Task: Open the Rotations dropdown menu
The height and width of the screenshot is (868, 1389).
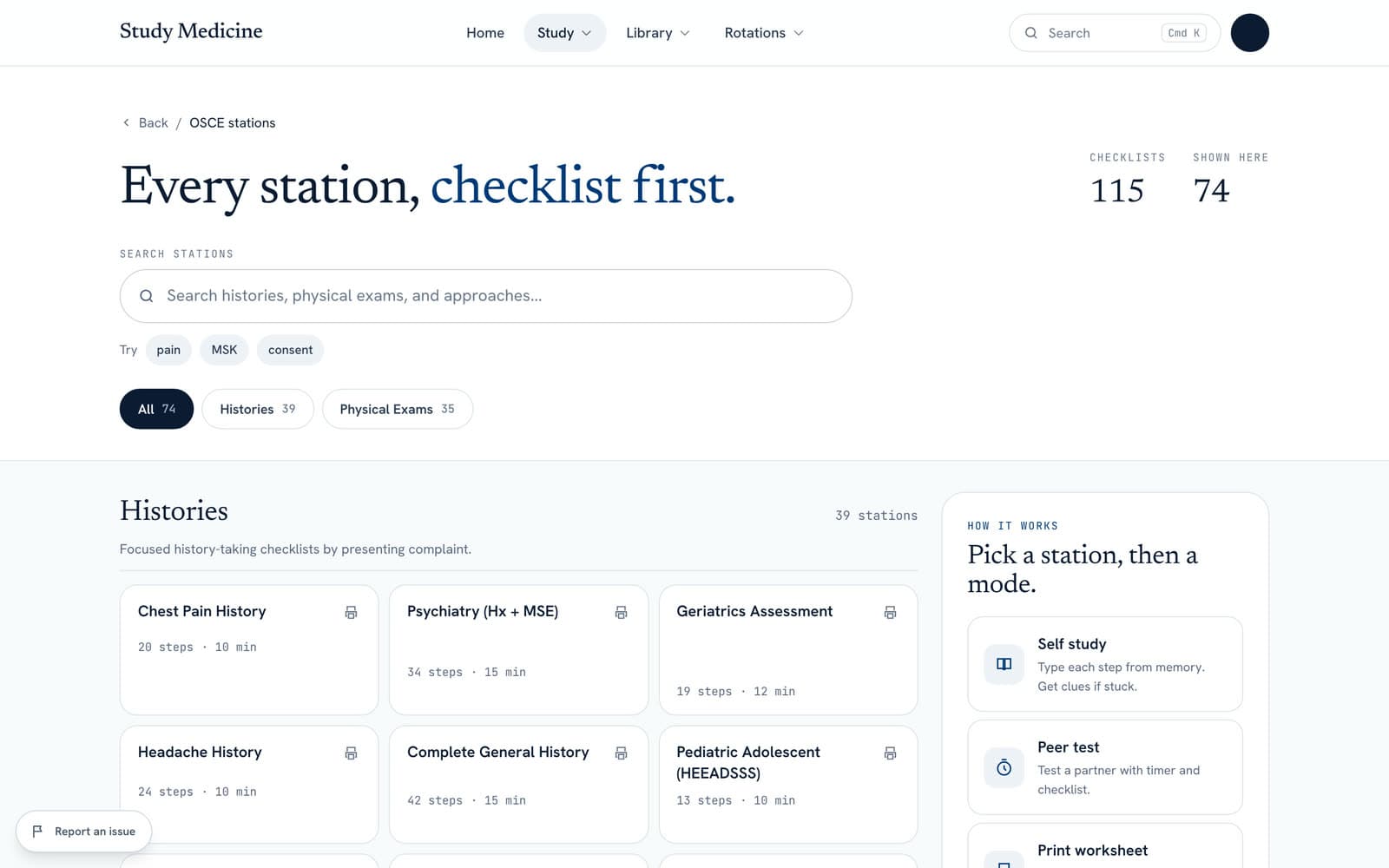Action: 764,33
